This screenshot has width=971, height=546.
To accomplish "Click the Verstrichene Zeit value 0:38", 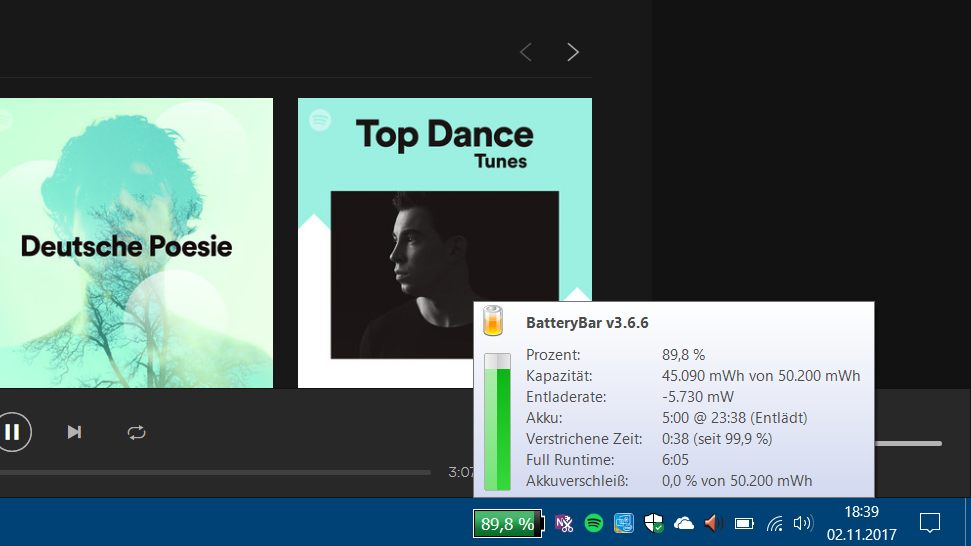I will tap(716, 439).
